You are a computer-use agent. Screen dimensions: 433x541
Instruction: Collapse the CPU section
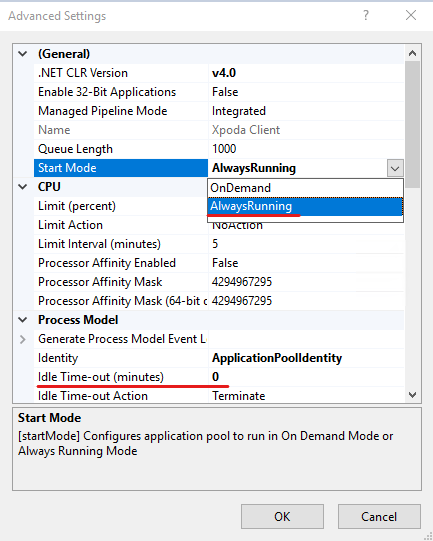tap(23, 187)
